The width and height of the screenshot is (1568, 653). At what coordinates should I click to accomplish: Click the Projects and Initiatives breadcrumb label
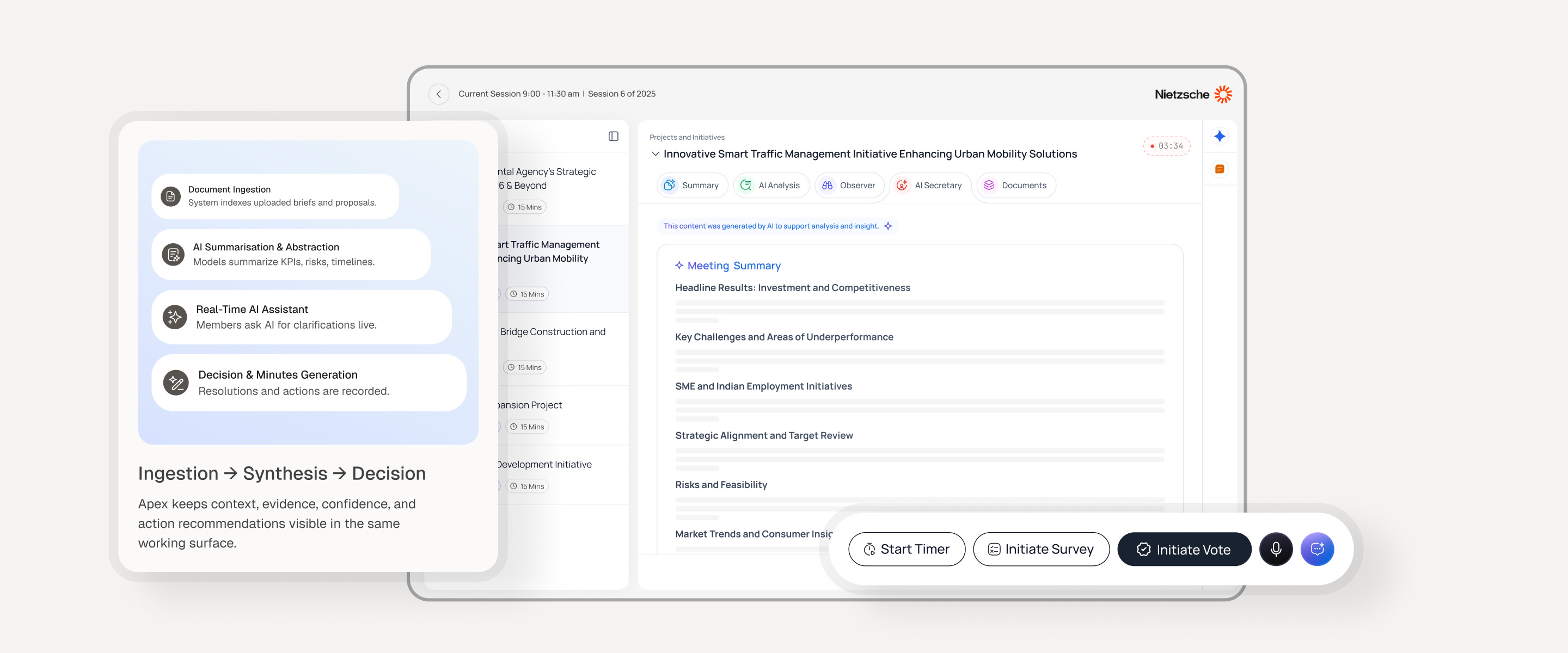point(687,138)
